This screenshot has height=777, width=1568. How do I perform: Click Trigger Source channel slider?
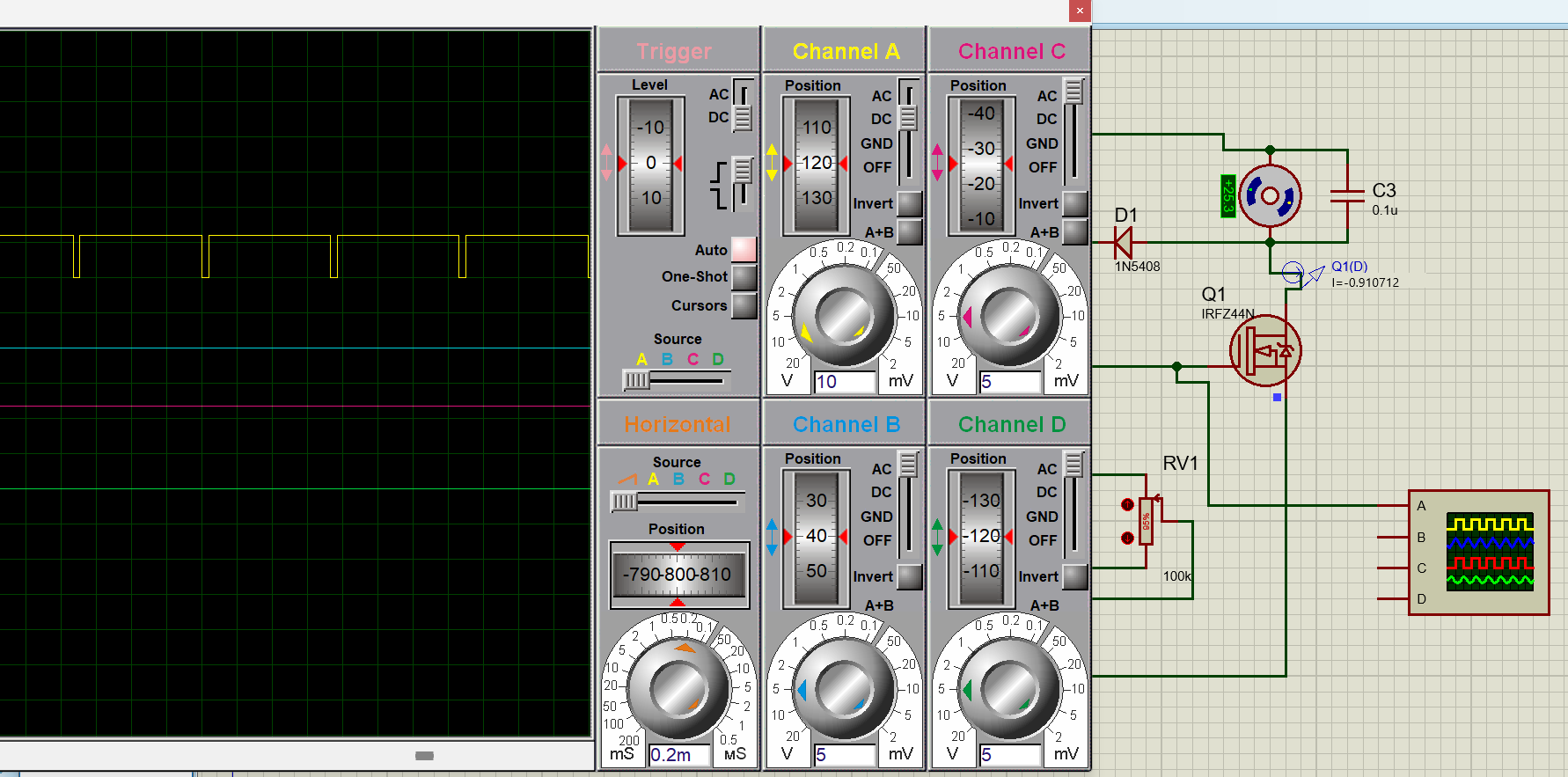(678, 379)
